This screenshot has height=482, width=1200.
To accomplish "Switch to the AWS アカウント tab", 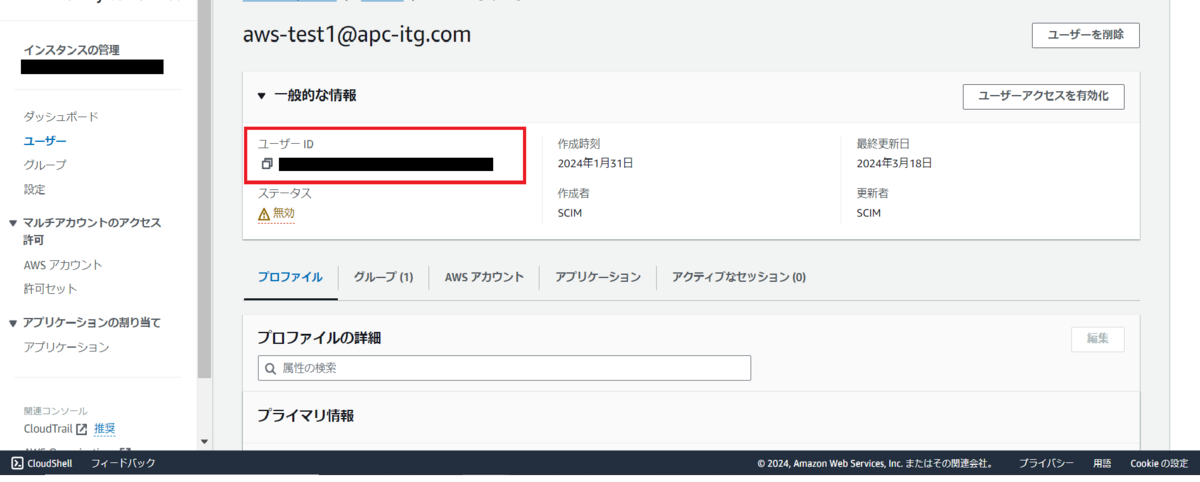I will (484, 277).
